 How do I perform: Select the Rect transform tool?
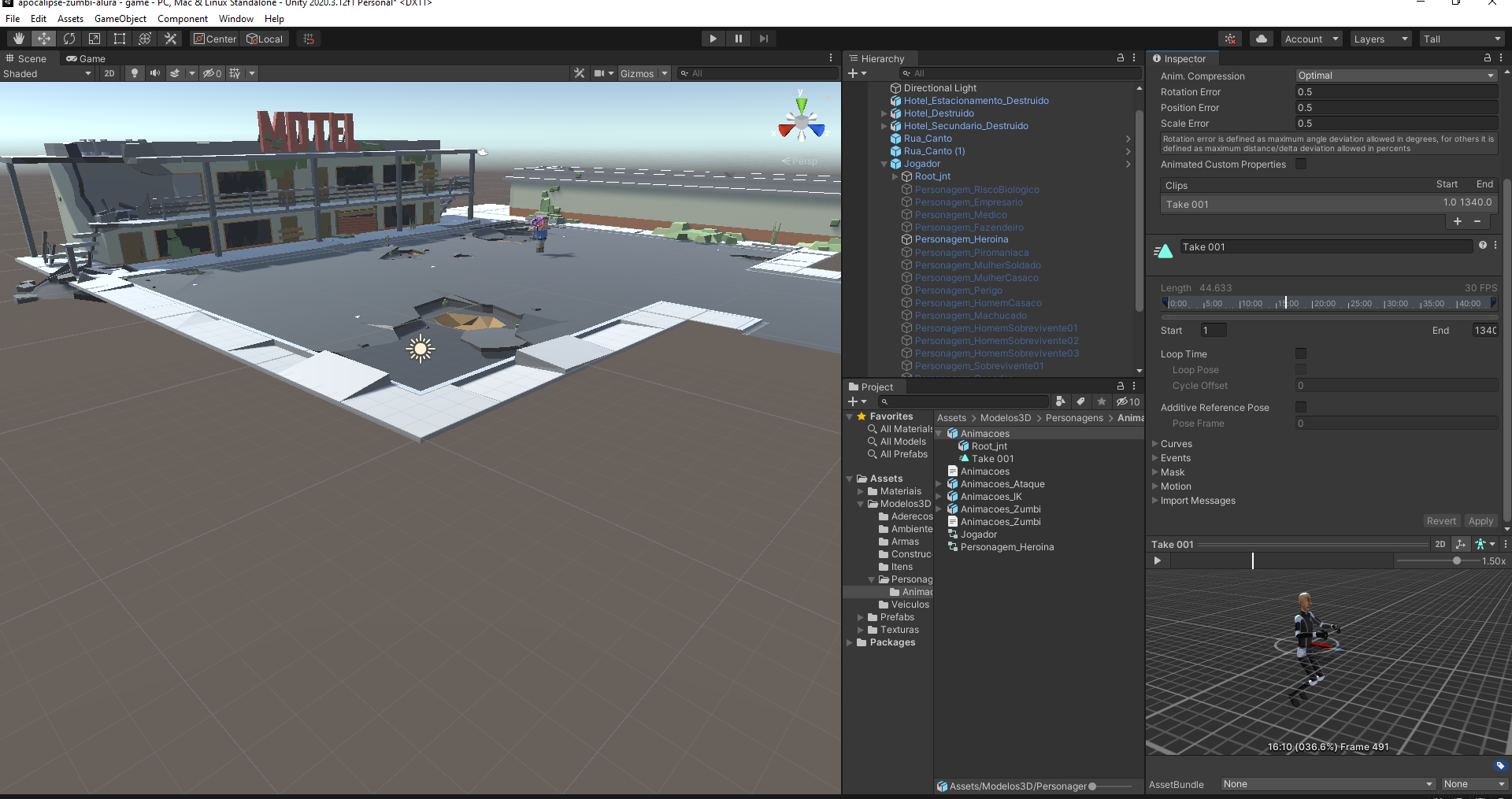click(120, 39)
